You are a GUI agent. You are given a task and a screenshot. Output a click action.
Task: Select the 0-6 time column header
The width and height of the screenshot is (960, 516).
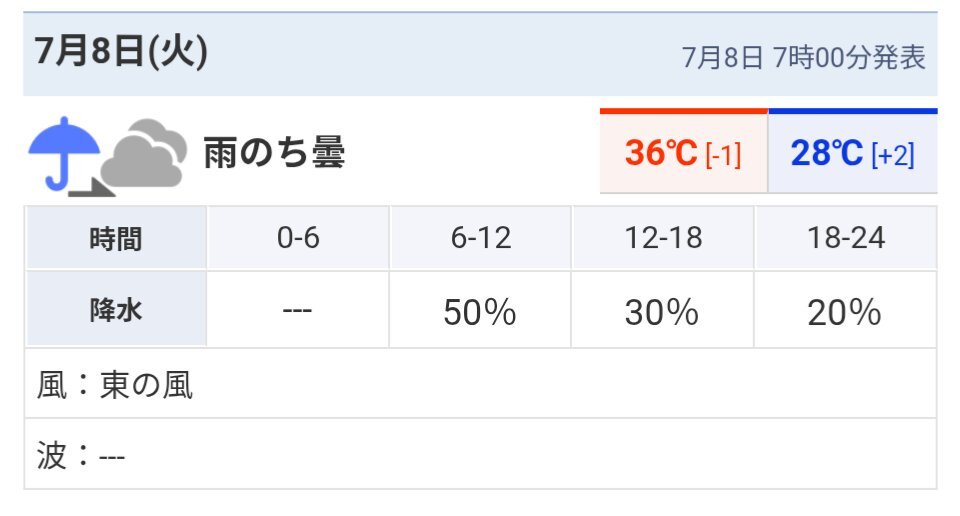pos(298,238)
